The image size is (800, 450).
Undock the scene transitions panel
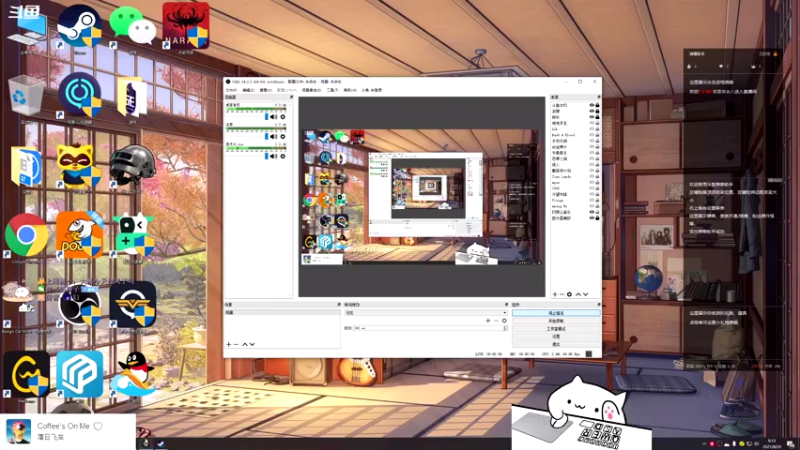506,305
